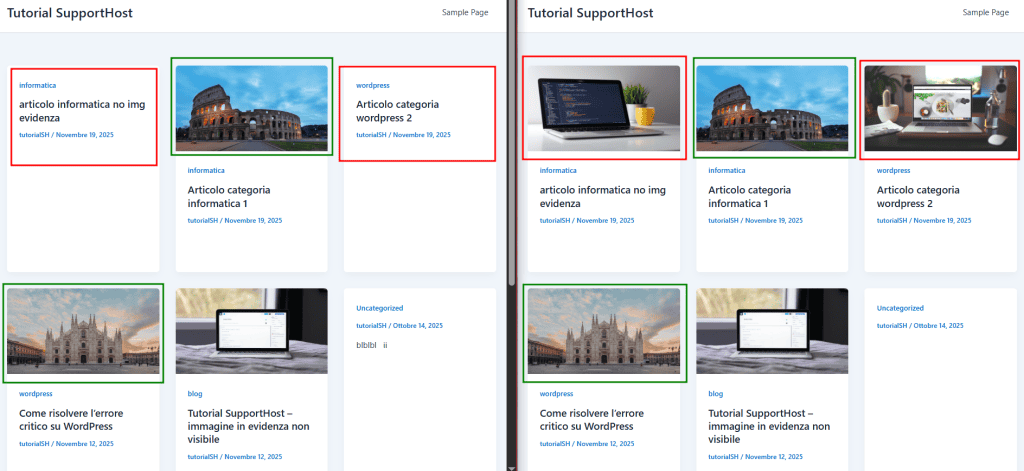This screenshot has width=1024, height=471.
Task: Open Tutorial SupportHost site title in right pane
Action: [x=590, y=13]
